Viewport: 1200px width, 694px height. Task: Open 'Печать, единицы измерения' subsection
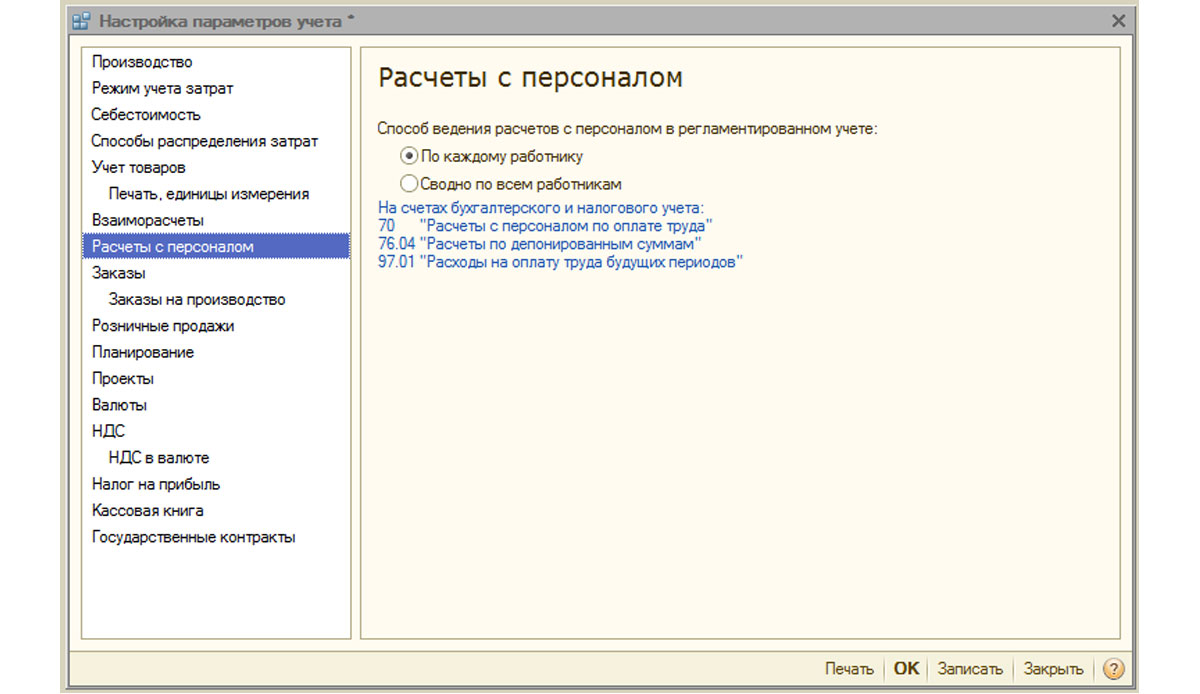point(209,194)
